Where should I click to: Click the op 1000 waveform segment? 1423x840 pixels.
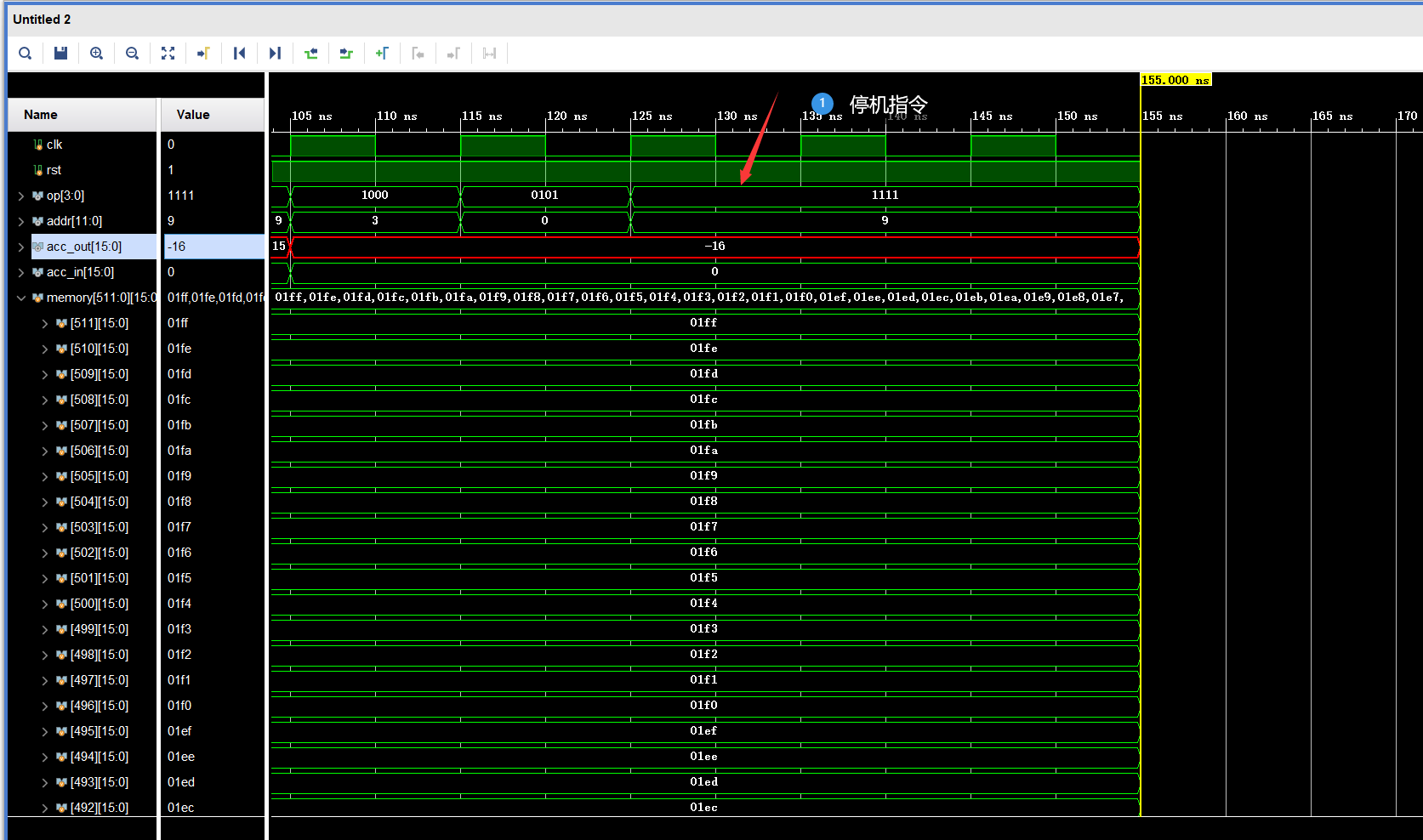coord(375,196)
